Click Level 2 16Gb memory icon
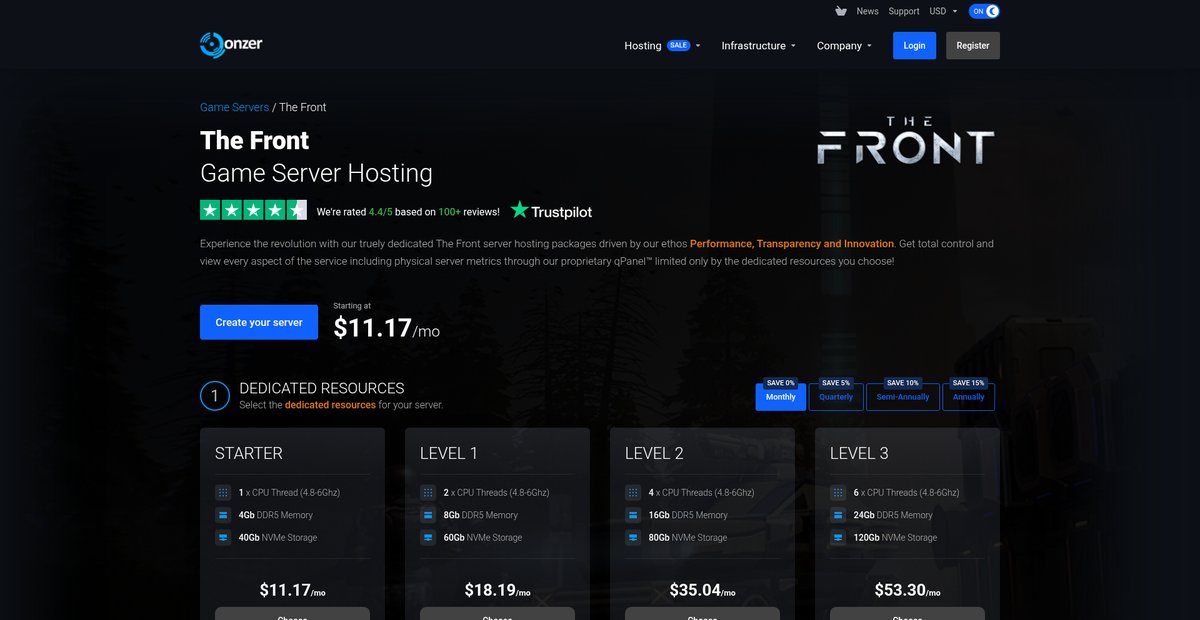Viewport: 1200px width, 620px height. pyautogui.click(x=633, y=515)
